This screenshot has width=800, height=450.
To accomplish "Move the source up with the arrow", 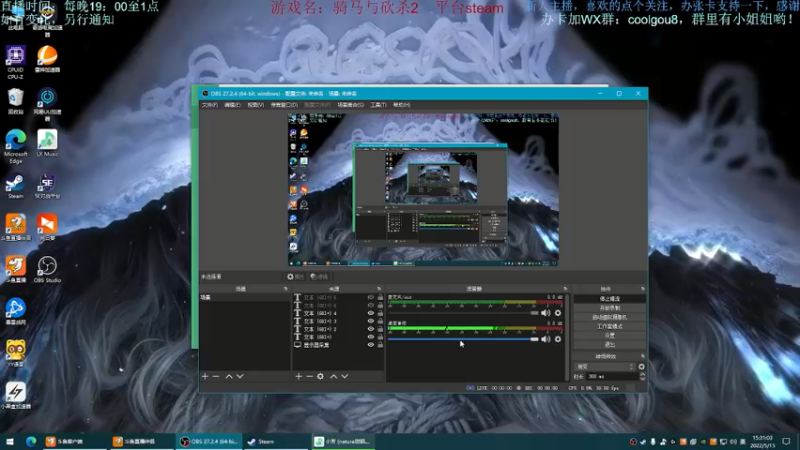I will pyautogui.click(x=334, y=376).
